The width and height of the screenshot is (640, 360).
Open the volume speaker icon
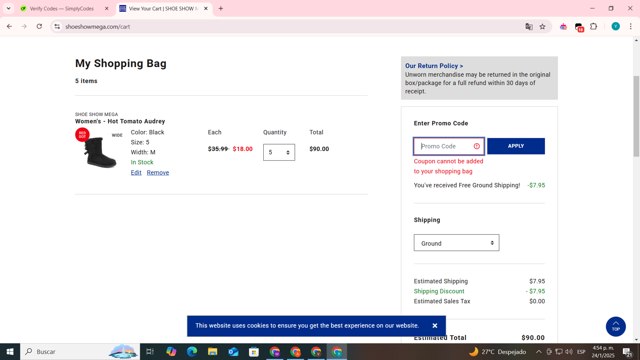pyautogui.click(x=569, y=351)
